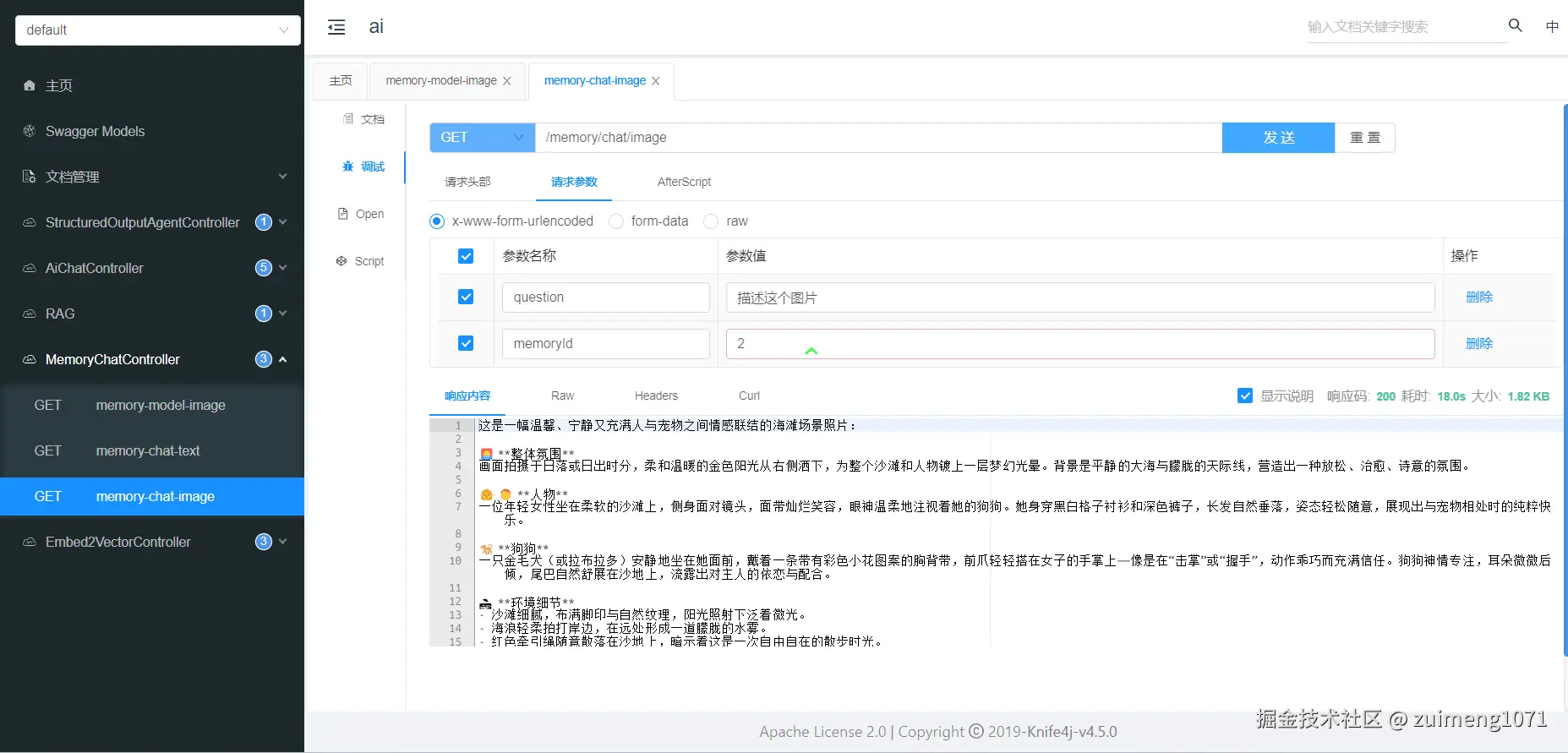Click the 响应内容 tab

click(x=467, y=396)
